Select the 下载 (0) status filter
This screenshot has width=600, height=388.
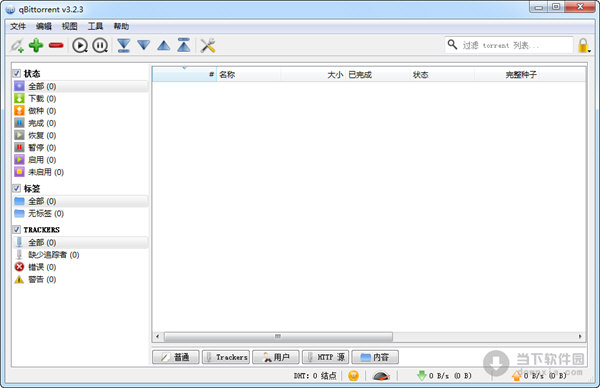point(80,99)
